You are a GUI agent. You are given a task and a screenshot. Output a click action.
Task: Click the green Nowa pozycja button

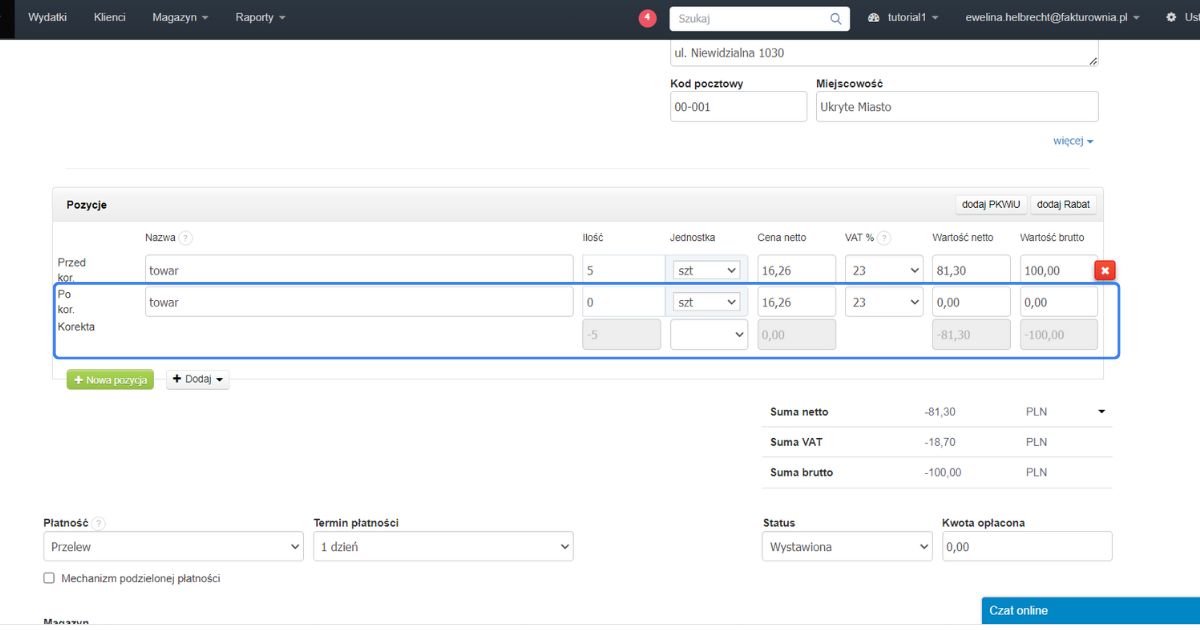click(110, 380)
